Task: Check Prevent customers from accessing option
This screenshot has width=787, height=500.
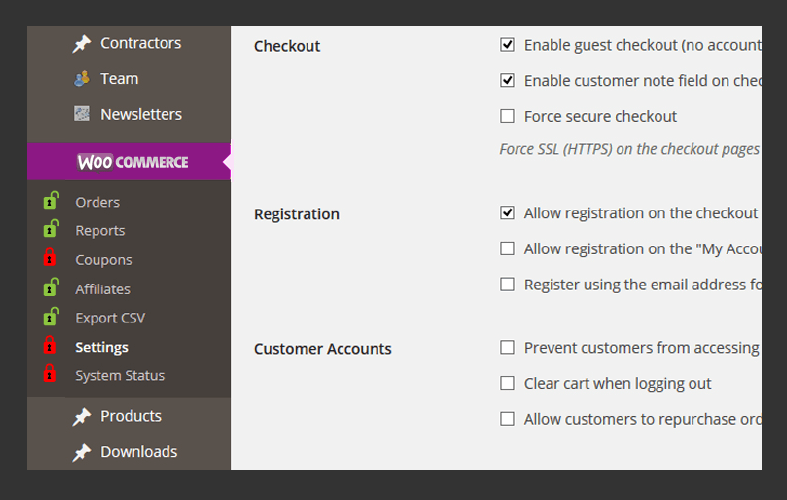Action: coord(508,348)
